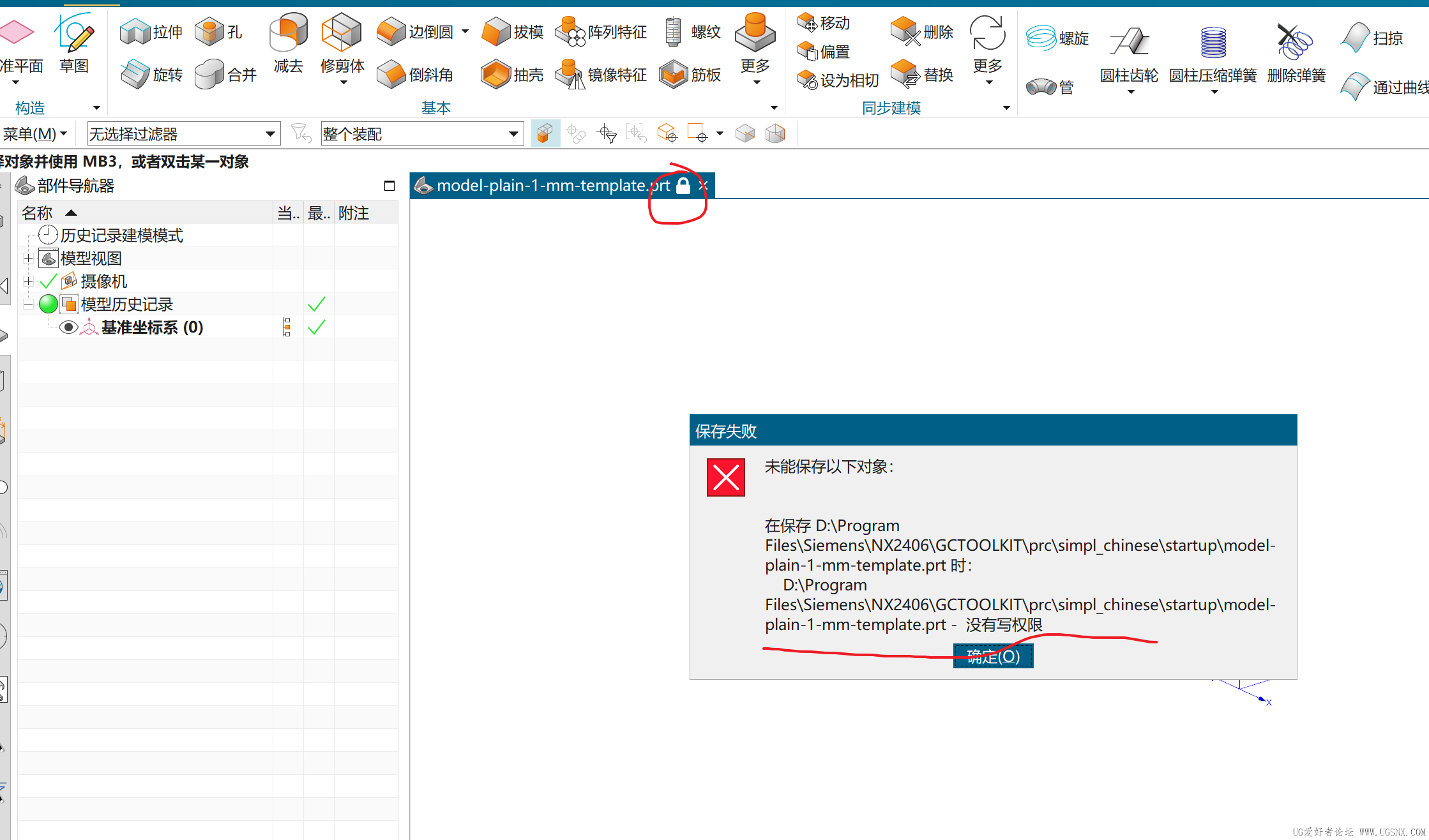This screenshot has height=840, width=1429.
Task: Expand the 边倒圆 dropdown arrow
Action: 465,31
